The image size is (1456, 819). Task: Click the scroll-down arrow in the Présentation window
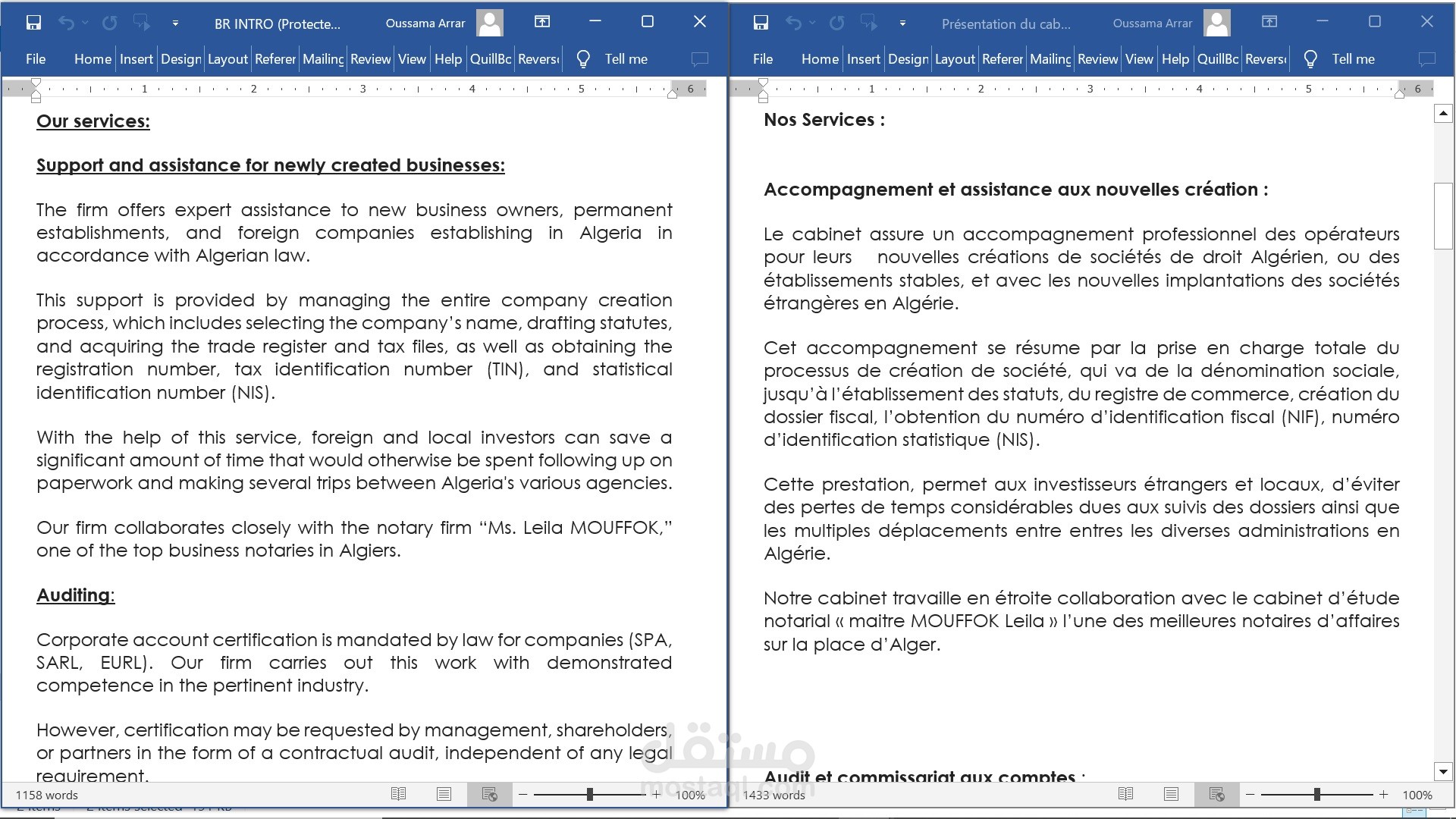tap(1443, 772)
